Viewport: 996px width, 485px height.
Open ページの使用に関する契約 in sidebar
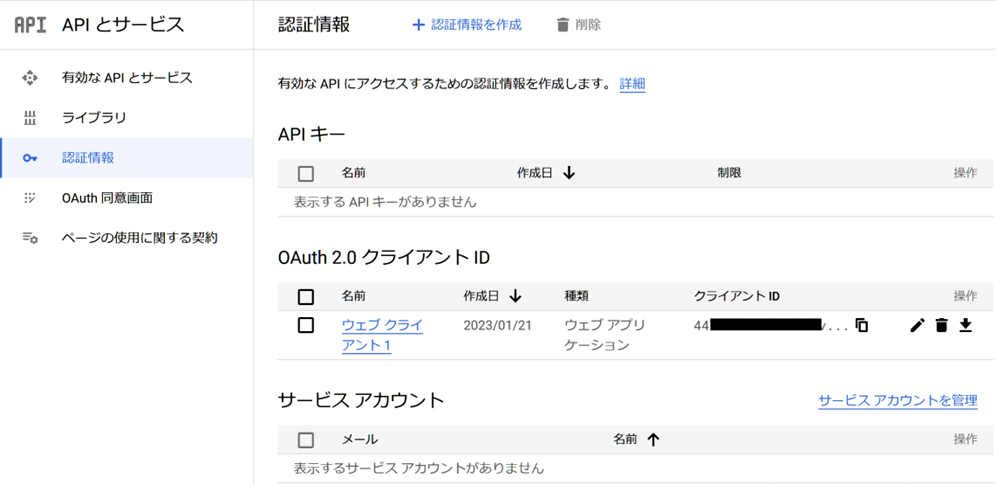[x=139, y=238]
